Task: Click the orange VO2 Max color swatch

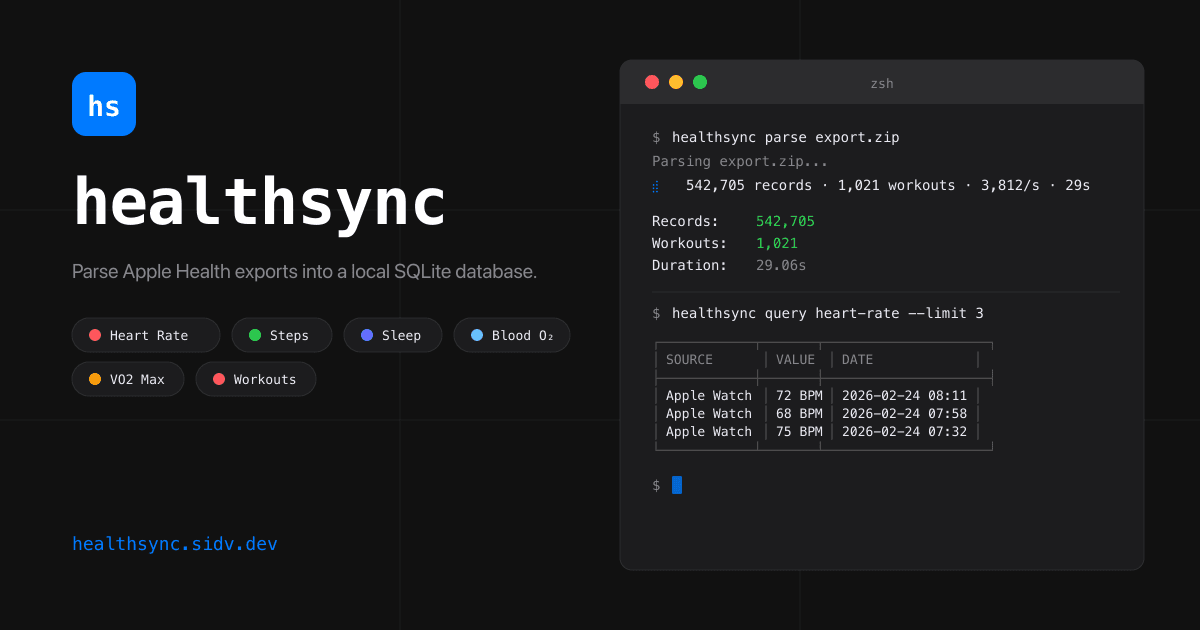Action: (96, 379)
